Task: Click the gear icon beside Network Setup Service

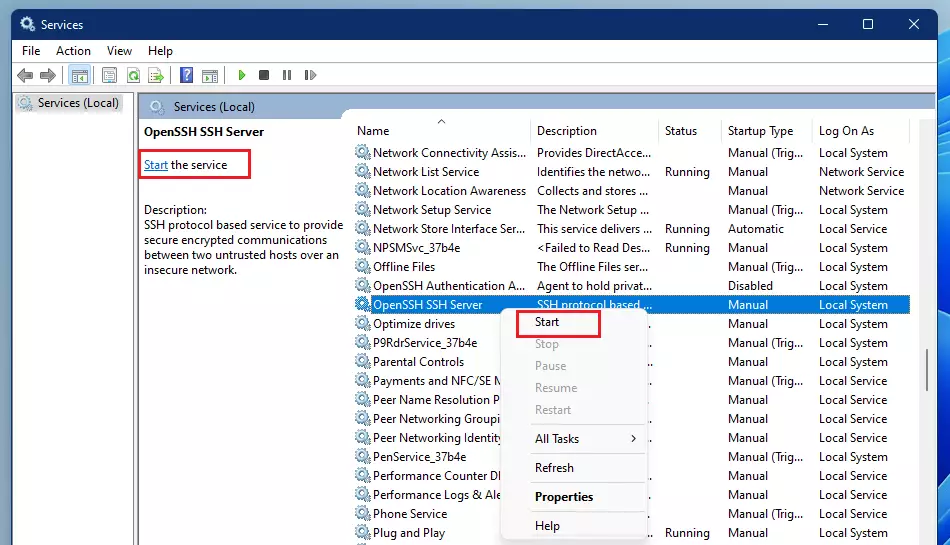Action: click(362, 210)
